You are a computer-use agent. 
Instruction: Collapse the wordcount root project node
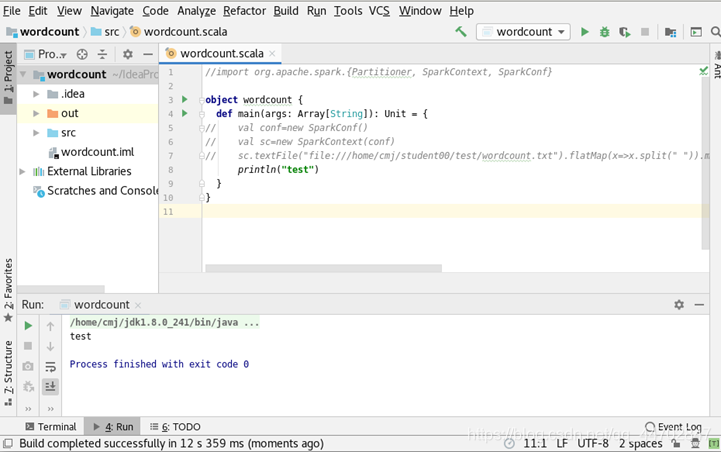click(x=23, y=74)
